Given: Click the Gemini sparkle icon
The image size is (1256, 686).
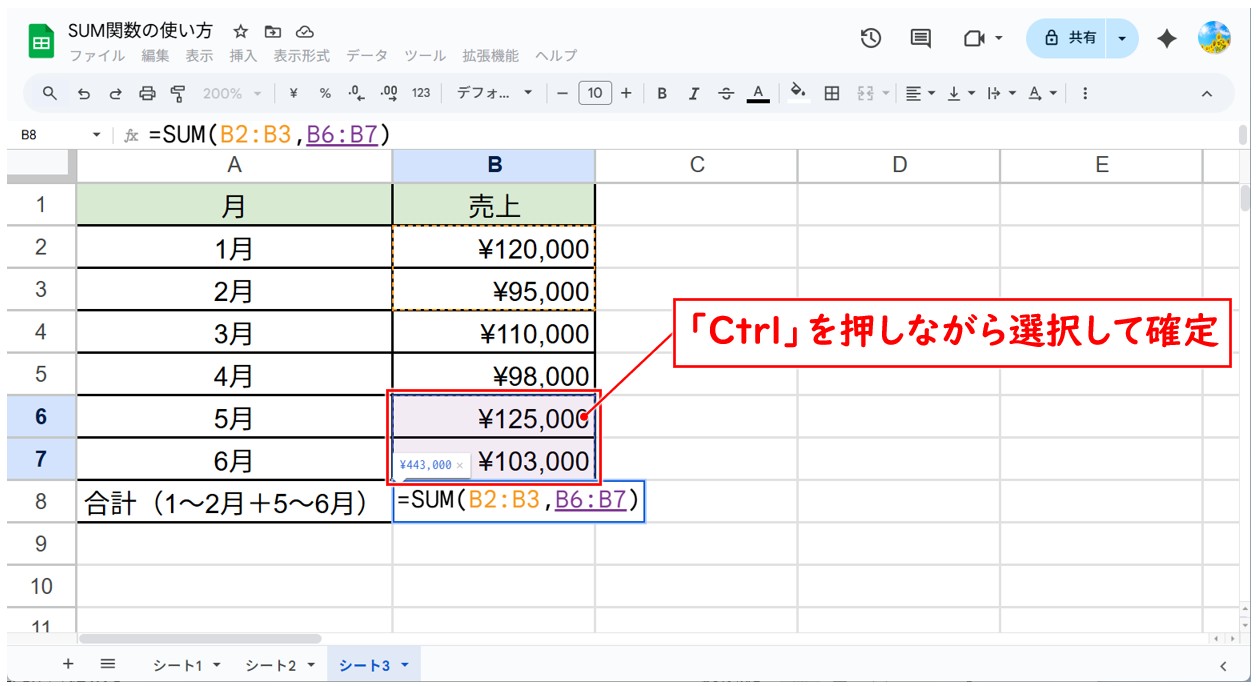Looking at the screenshot, I should coord(1166,38).
